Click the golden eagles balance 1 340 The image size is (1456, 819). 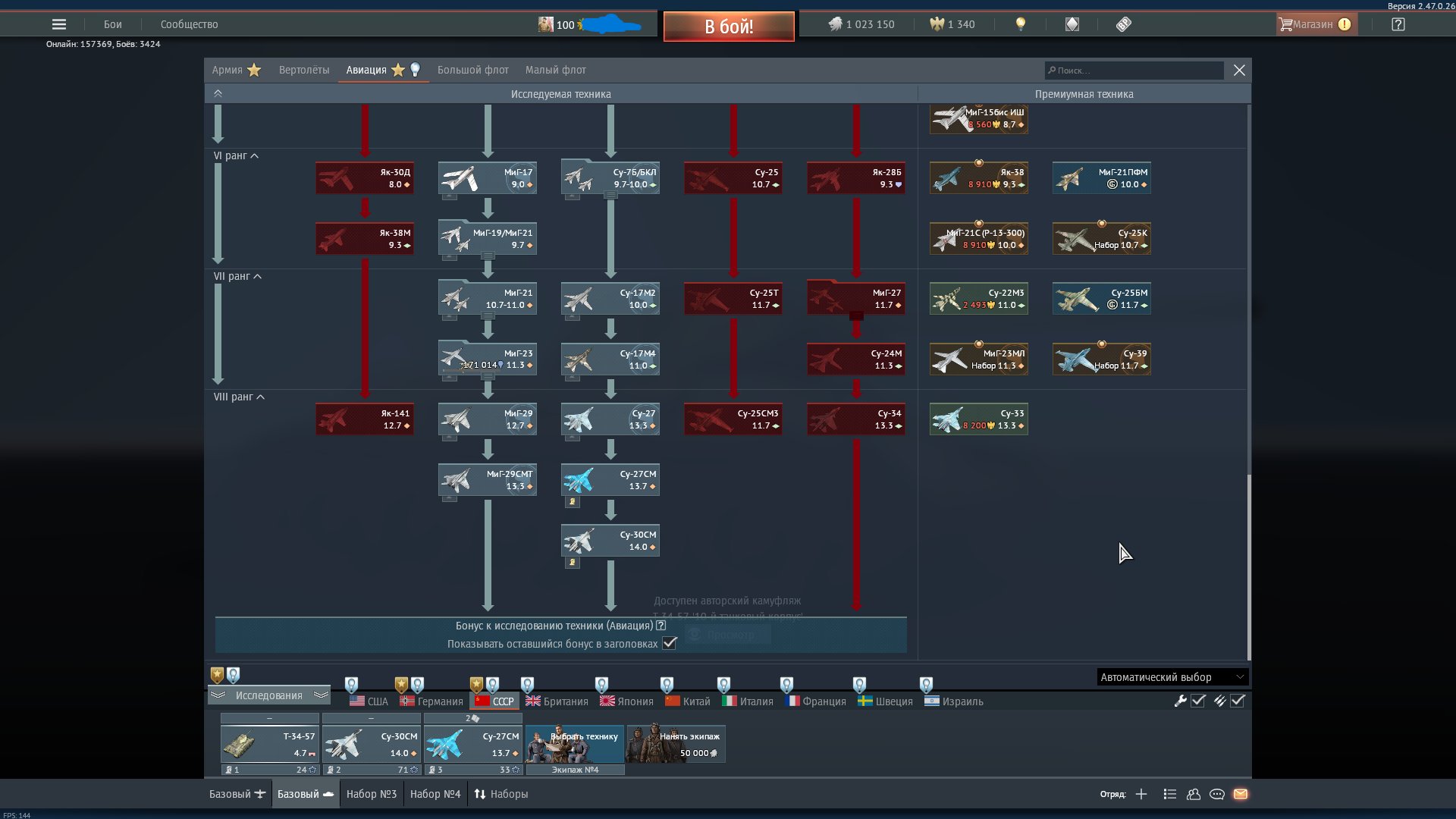tap(952, 24)
